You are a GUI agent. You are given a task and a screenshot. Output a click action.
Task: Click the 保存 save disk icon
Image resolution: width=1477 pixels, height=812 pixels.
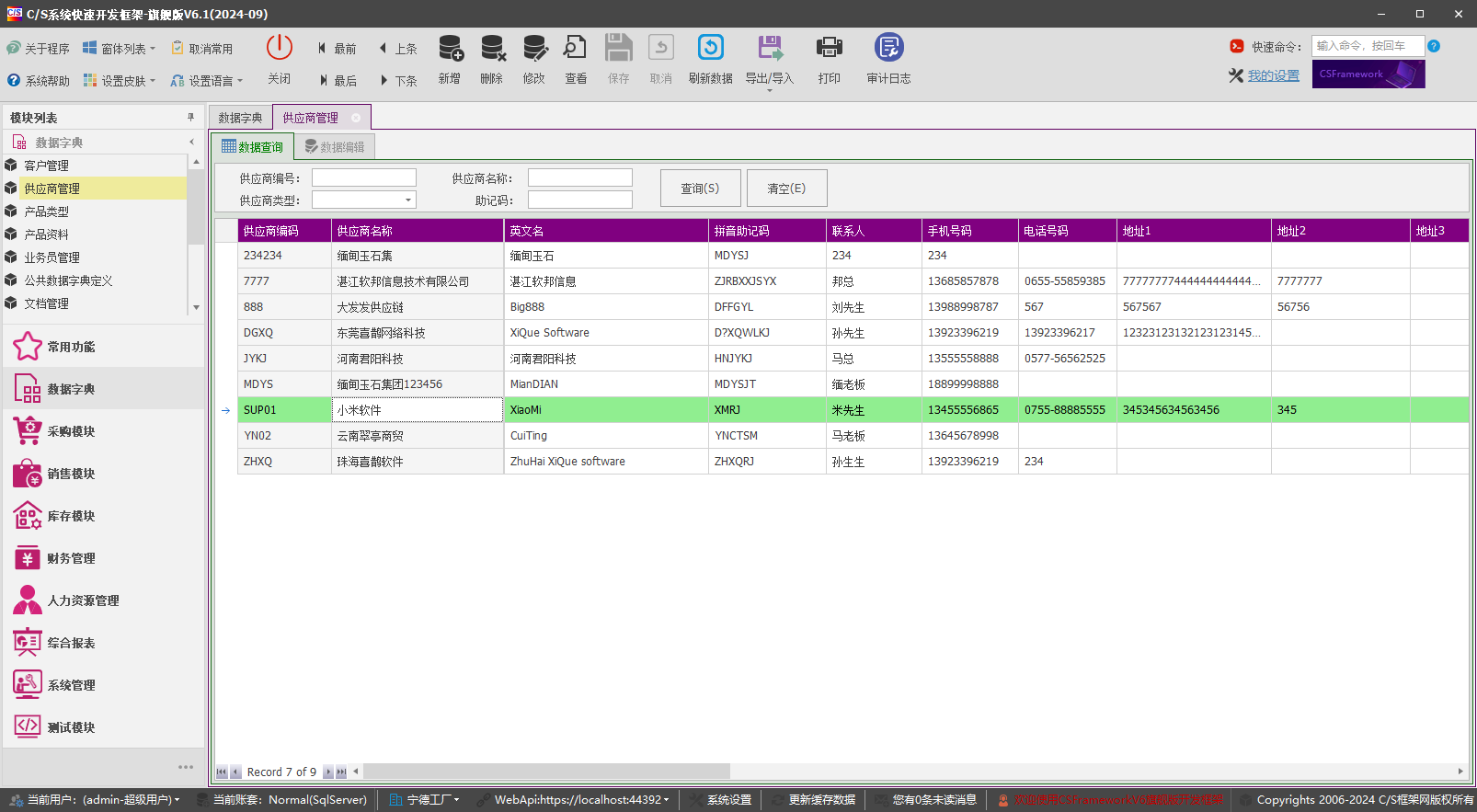click(619, 48)
